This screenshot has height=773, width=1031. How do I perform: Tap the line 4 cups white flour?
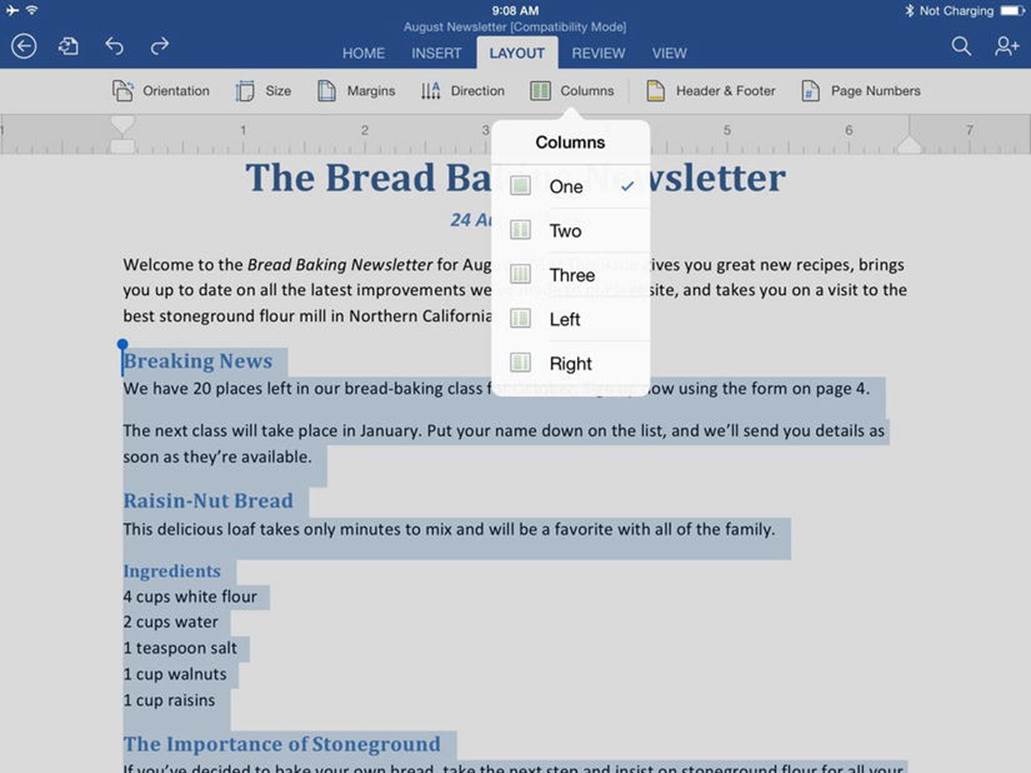[x=190, y=597]
